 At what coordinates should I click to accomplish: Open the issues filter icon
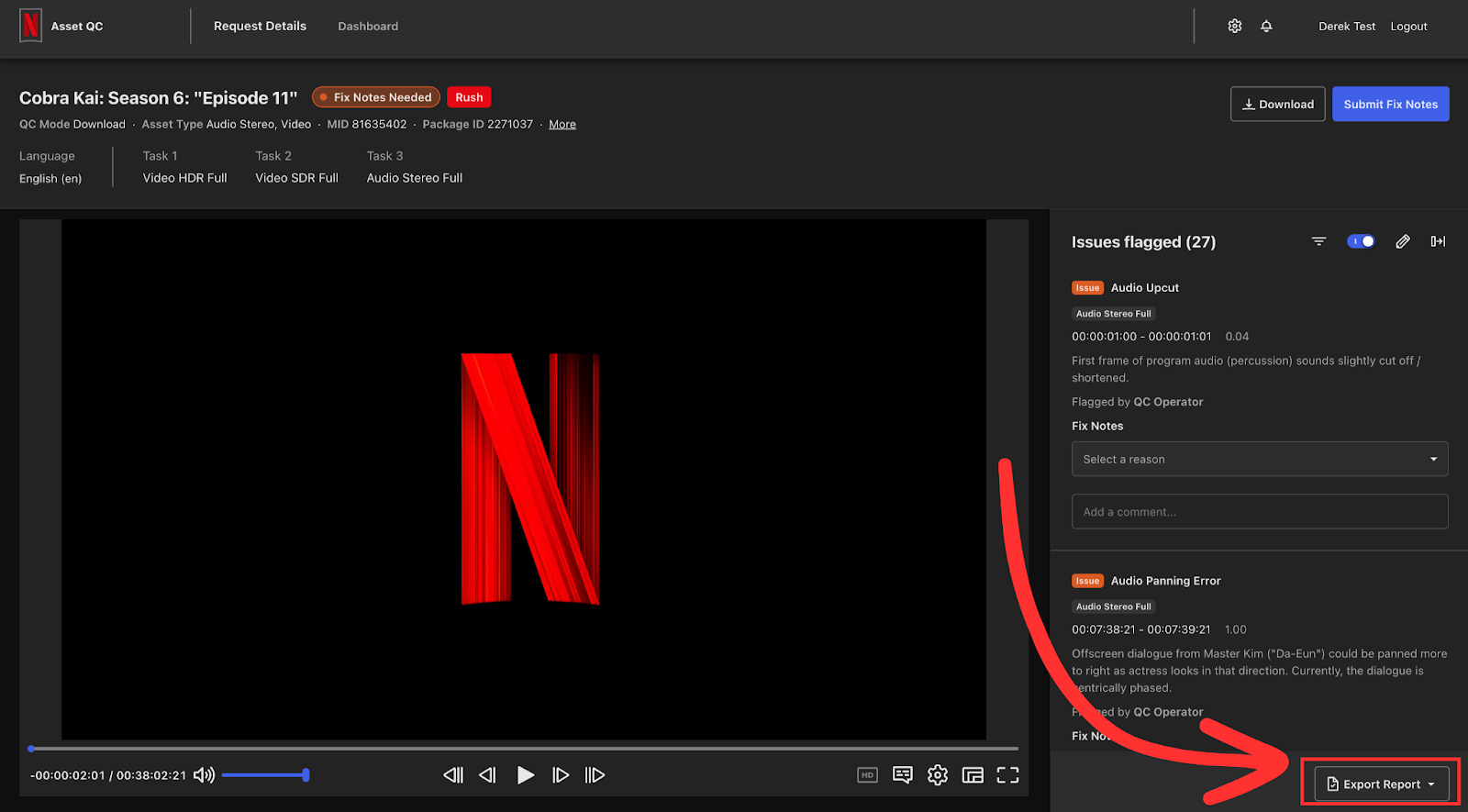(x=1318, y=241)
